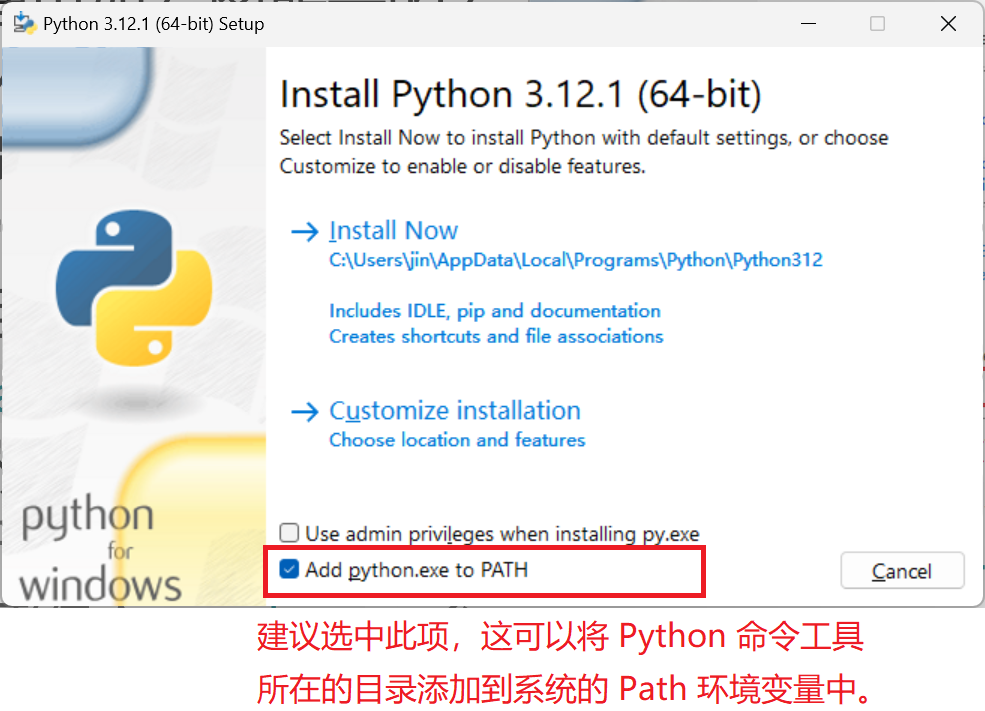The image size is (985, 711).
Task: Click "Use admin privileges when installing py.exe" label
Action: (502, 534)
